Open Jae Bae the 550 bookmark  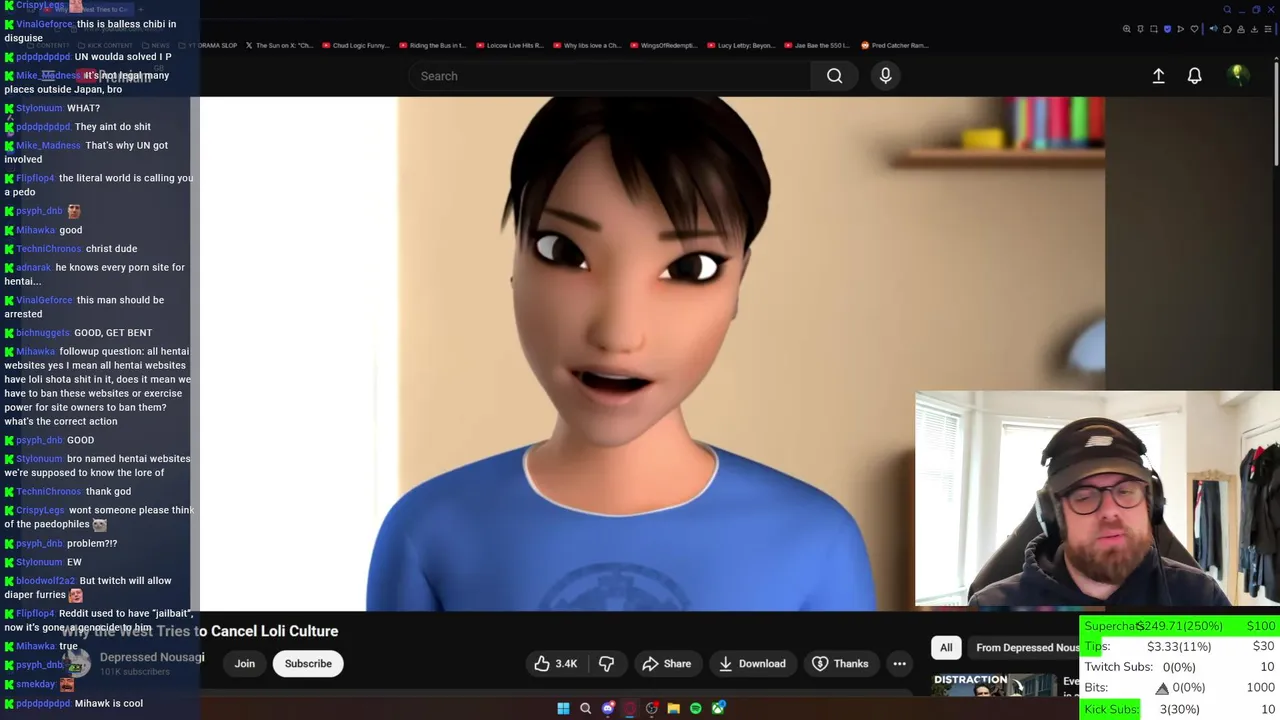(x=817, y=45)
